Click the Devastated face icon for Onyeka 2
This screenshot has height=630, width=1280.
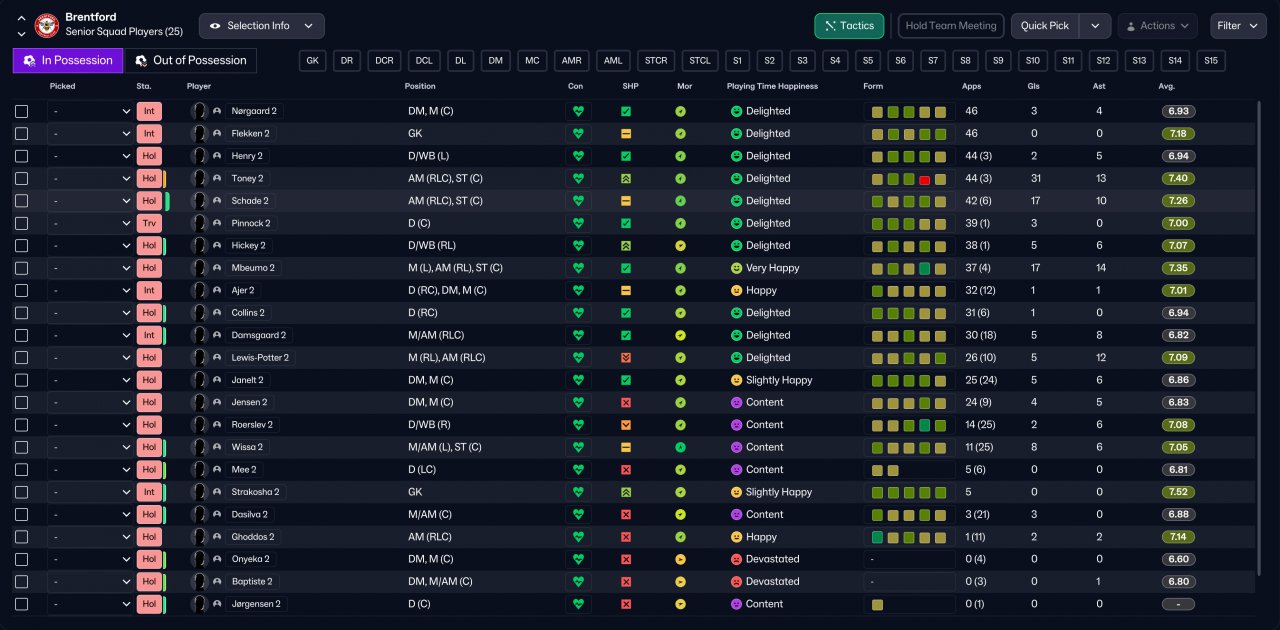[x=736, y=559]
